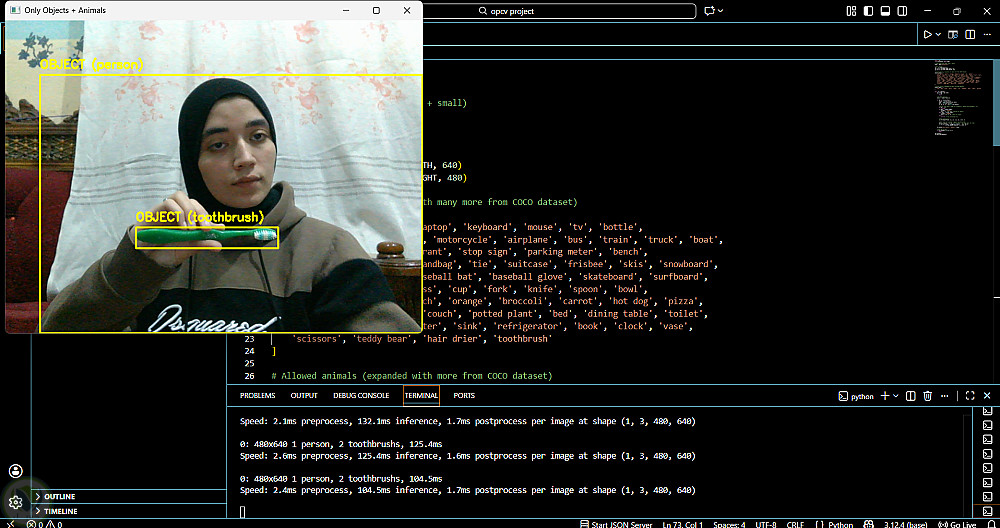Open the Accounts icon in the activity bar
The image size is (1000, 528).
16,471
